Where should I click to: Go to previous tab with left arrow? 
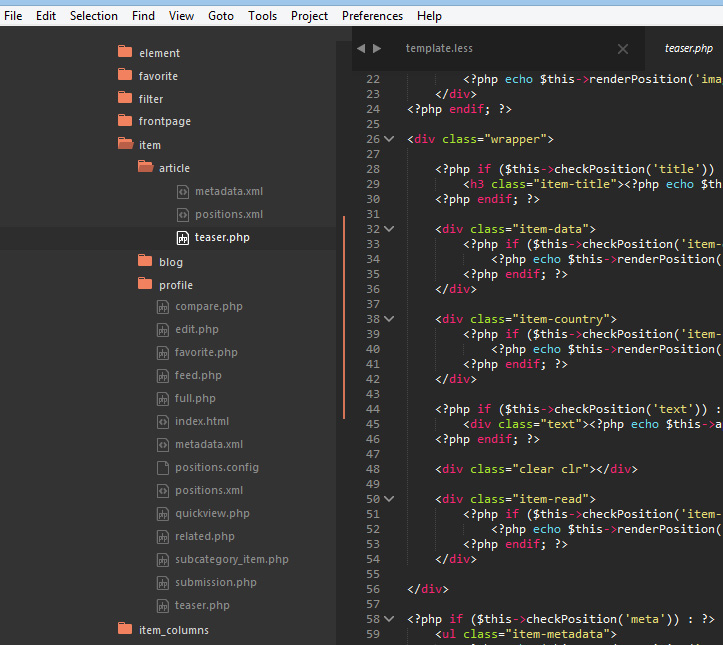click(361, 48)
